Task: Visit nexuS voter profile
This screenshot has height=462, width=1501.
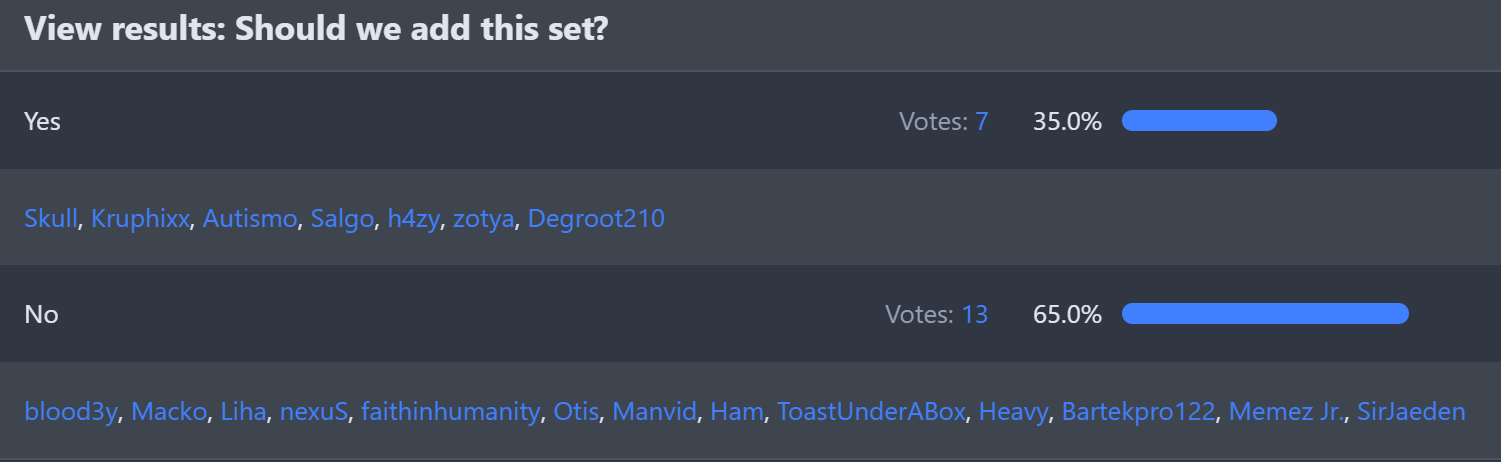Action: pyautogui.click(x=314, y=411)
